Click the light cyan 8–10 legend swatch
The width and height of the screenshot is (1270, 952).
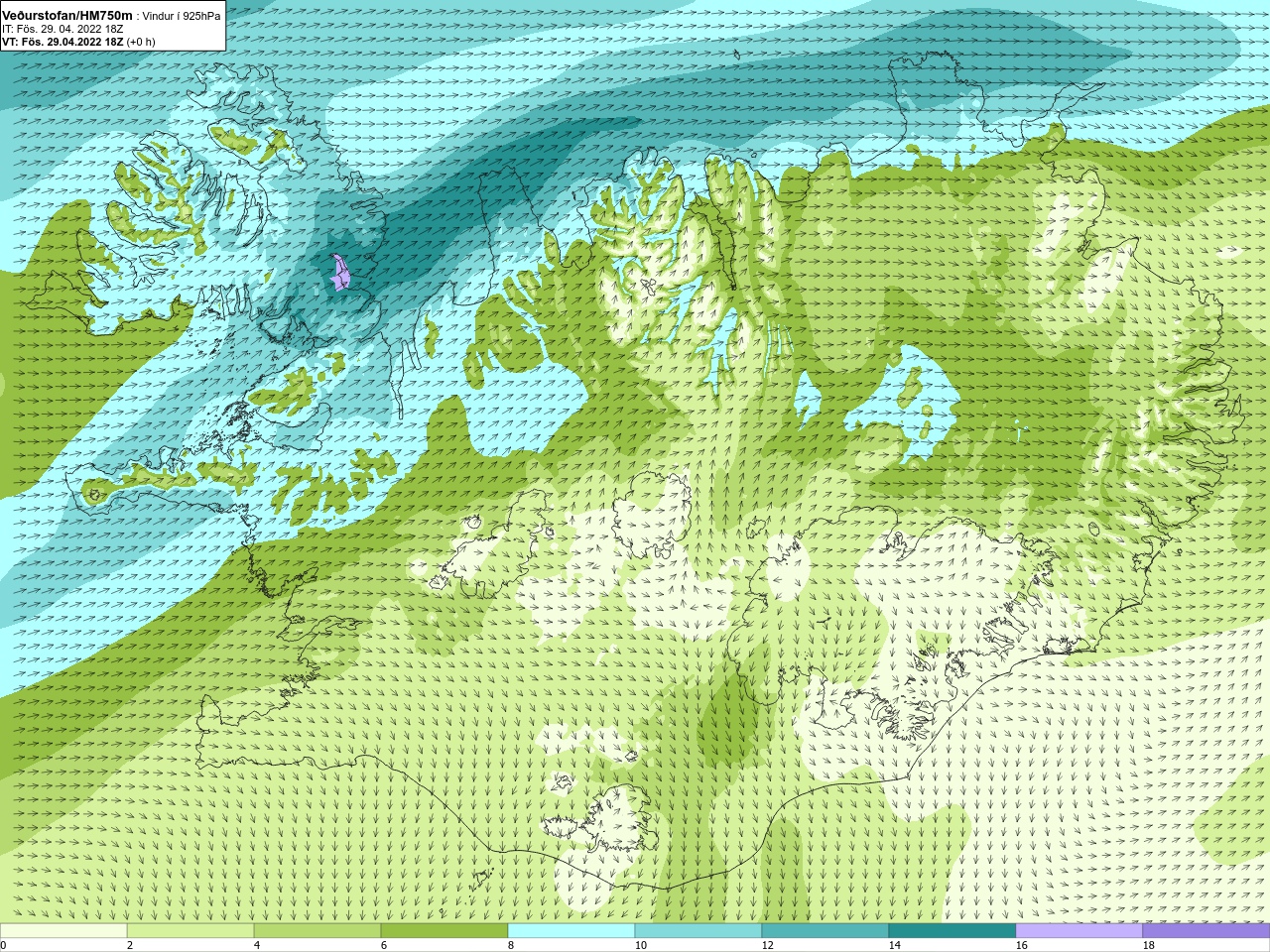click(571, 931)
